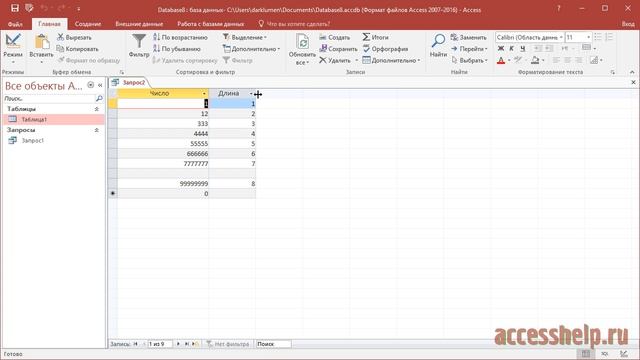Switch to the Создание ribbon tab
The image size is (640, 360).
click(88, 24)
